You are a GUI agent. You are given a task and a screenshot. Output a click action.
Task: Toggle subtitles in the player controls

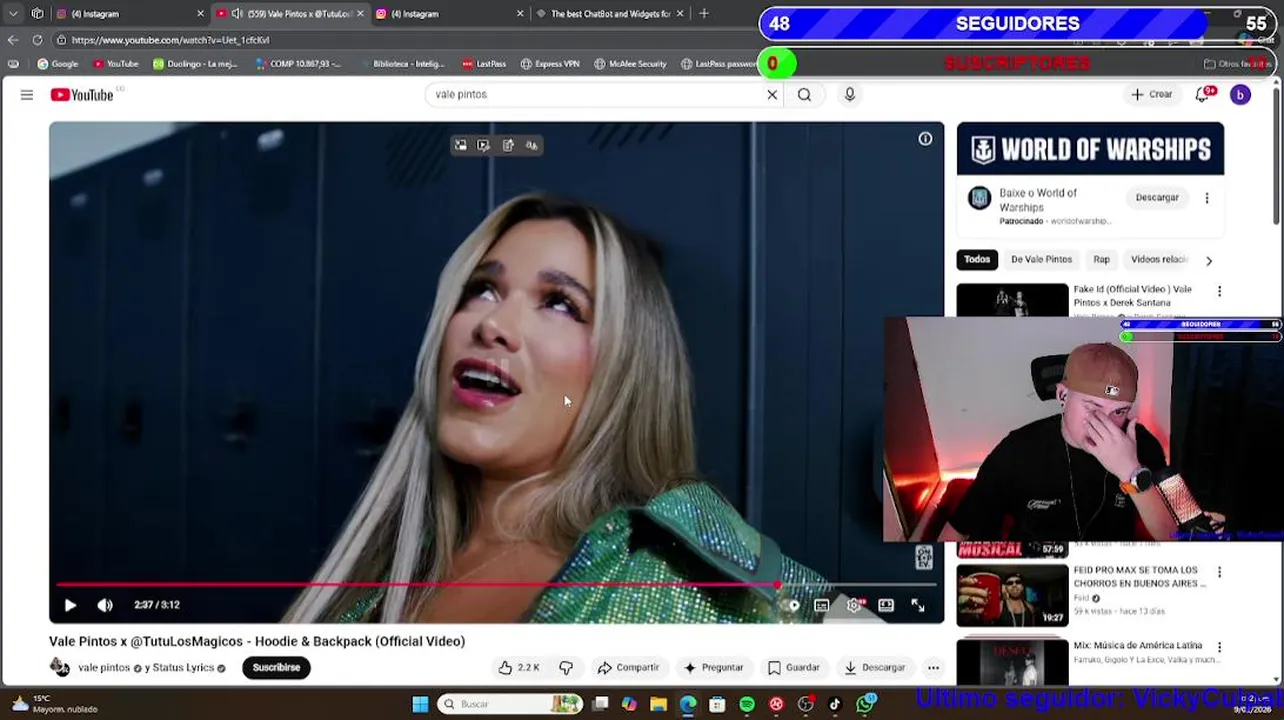pos(821,605)
